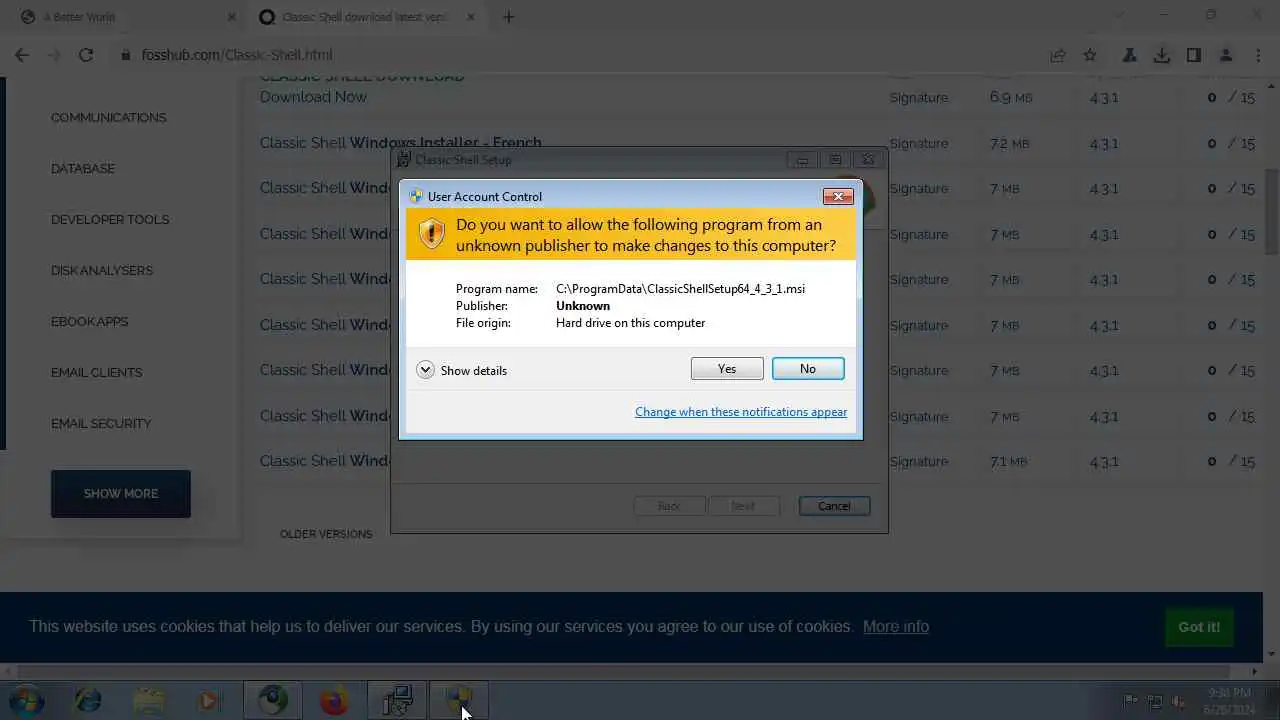Screen dimensions: 1280x720
Task: Expand Show details in UAC dialog
Action: (462, 370)
